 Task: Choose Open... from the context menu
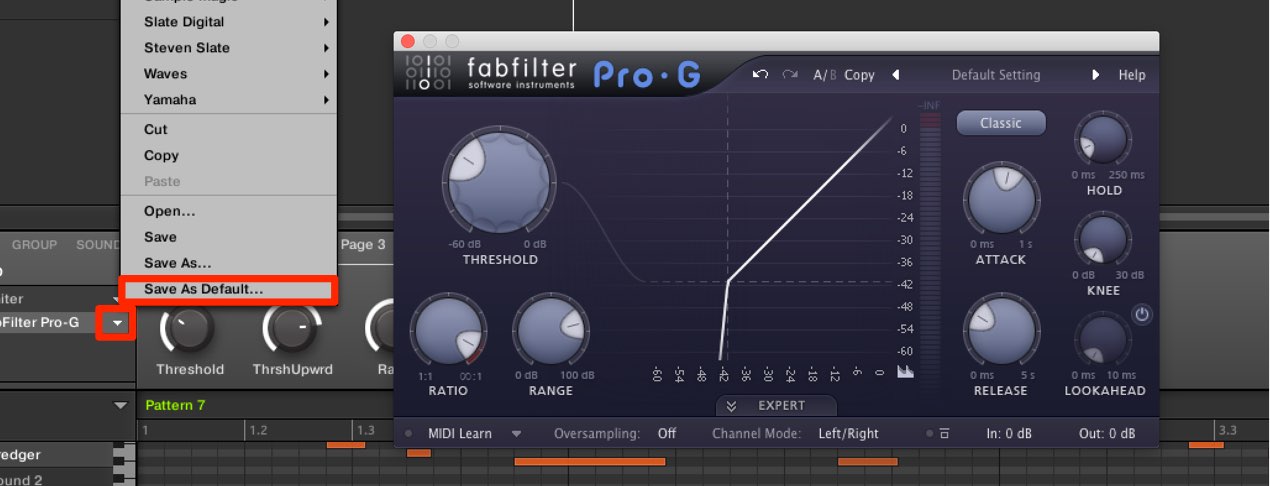pyautogui.click(x=228, y=211)
